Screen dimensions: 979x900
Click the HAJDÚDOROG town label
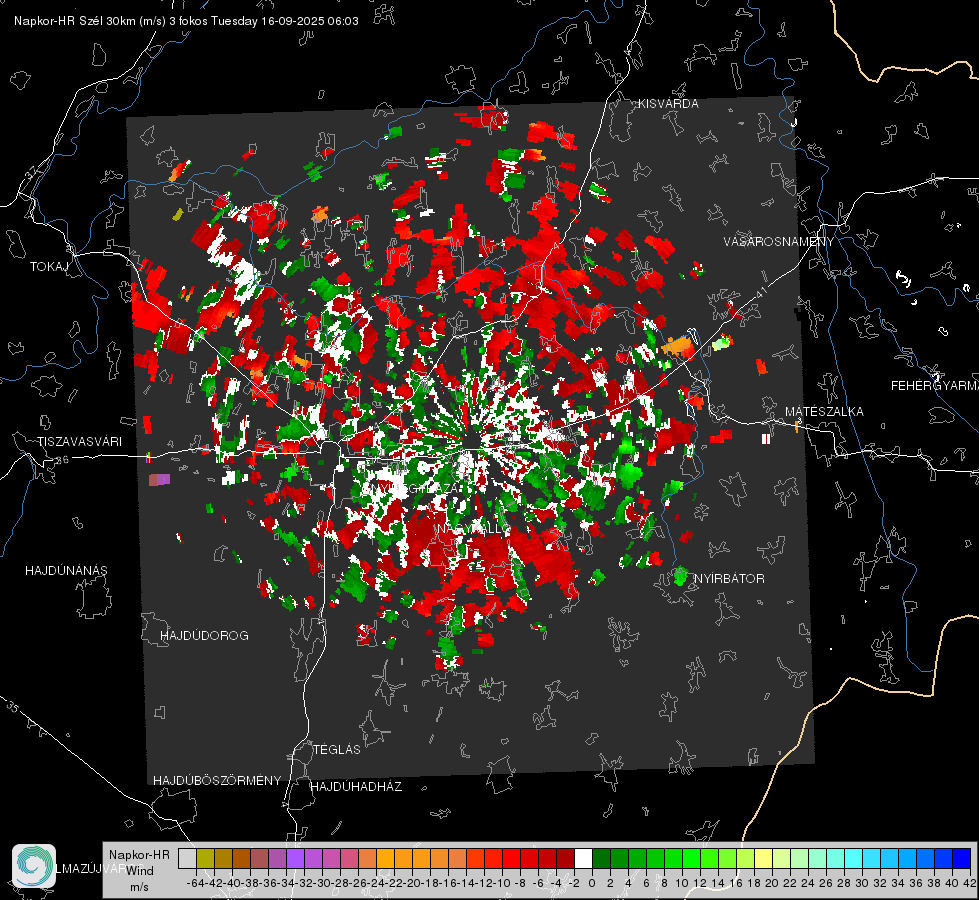click(204, 636)
